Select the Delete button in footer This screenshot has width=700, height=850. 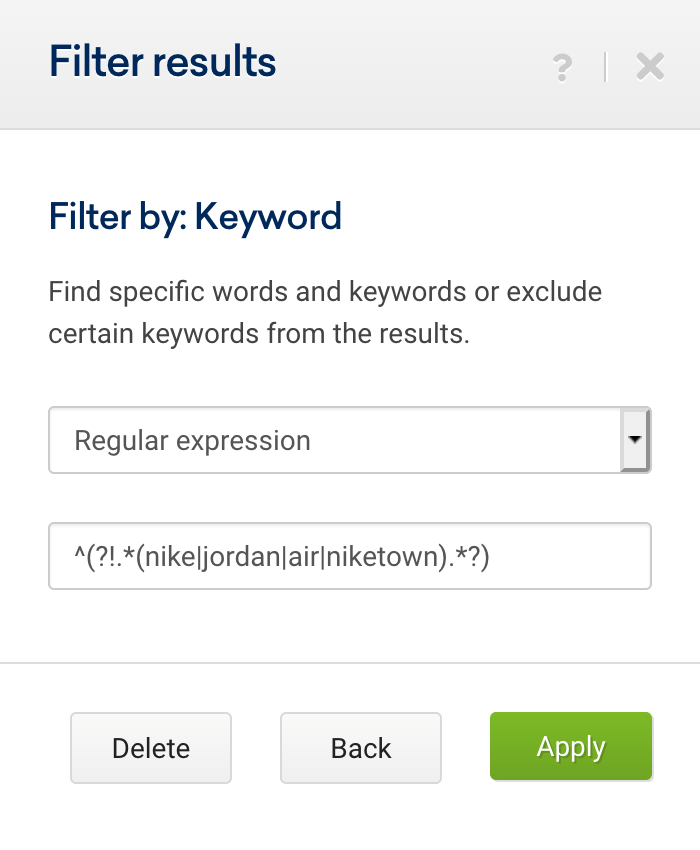click(x=151, y=748)
